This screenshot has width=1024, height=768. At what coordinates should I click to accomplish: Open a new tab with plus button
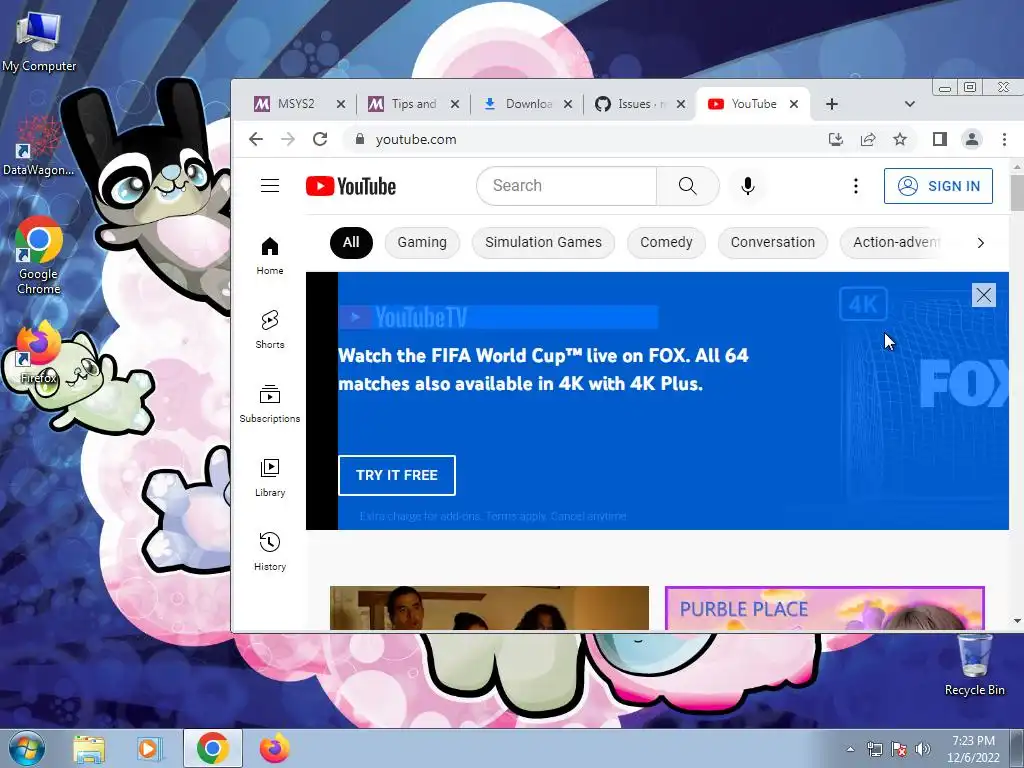pyautogui.click(x=831, y=104)
